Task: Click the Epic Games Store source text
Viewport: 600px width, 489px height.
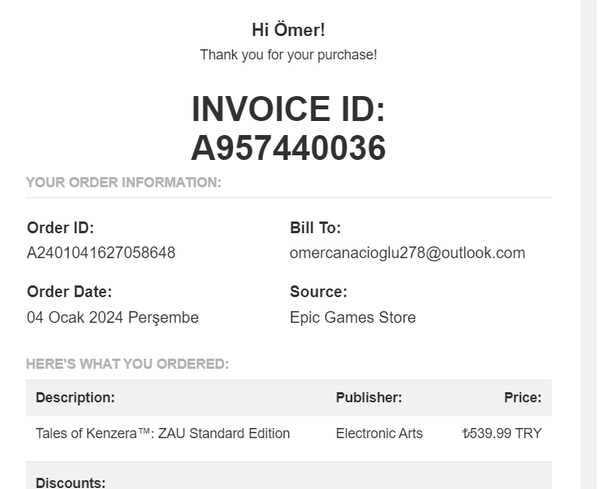Action: pos(353,318)
